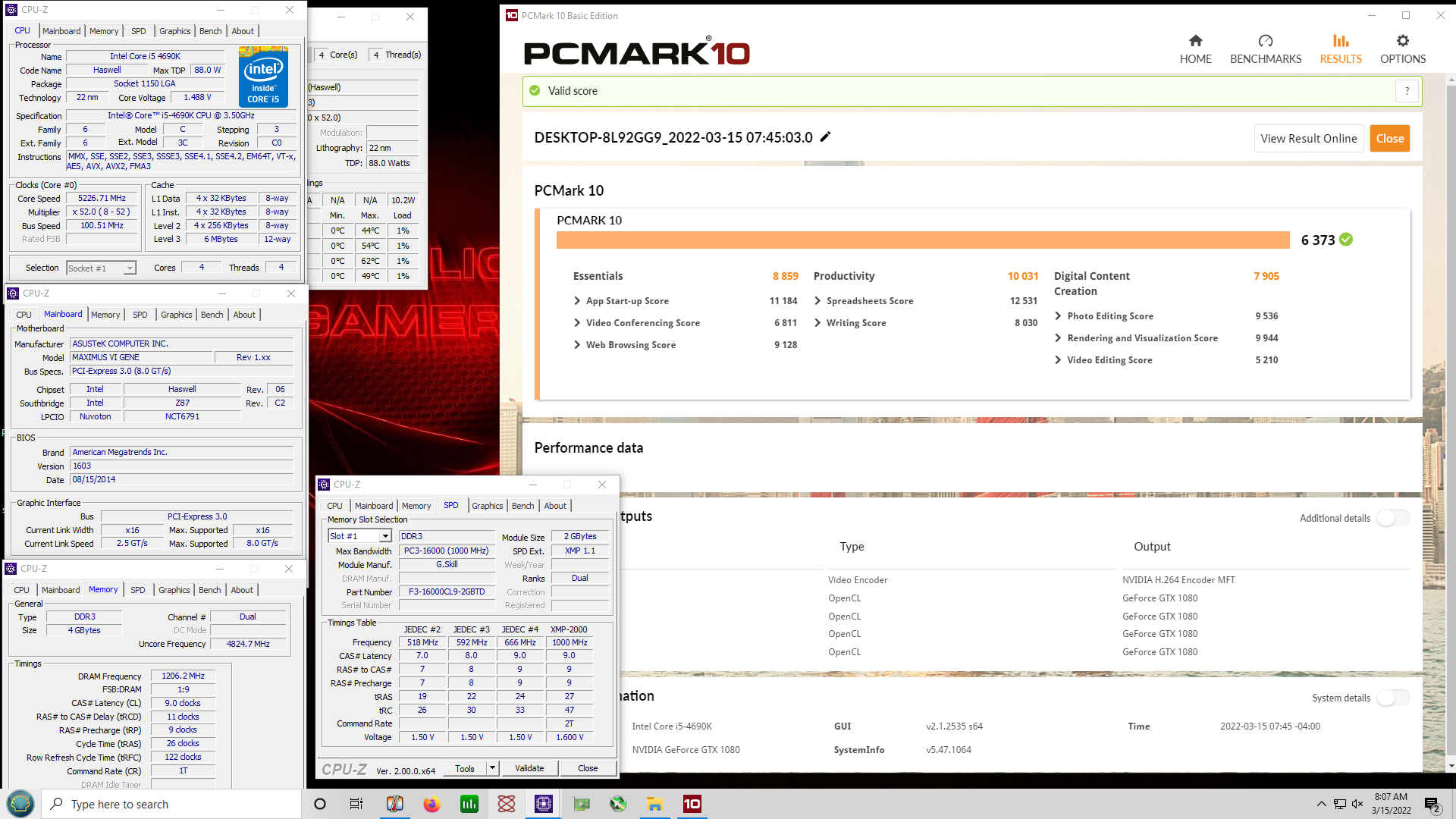Click the orange PCMark 10 score bar

[x=923, y=240]
